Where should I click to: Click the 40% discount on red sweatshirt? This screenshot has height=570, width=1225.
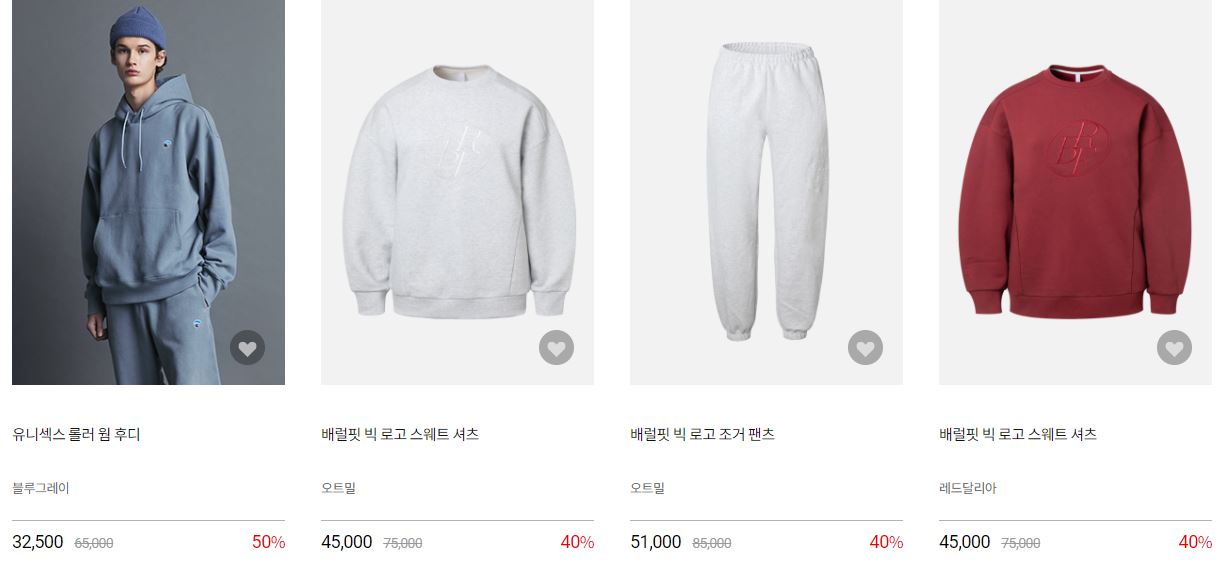tap(1195, 542)
